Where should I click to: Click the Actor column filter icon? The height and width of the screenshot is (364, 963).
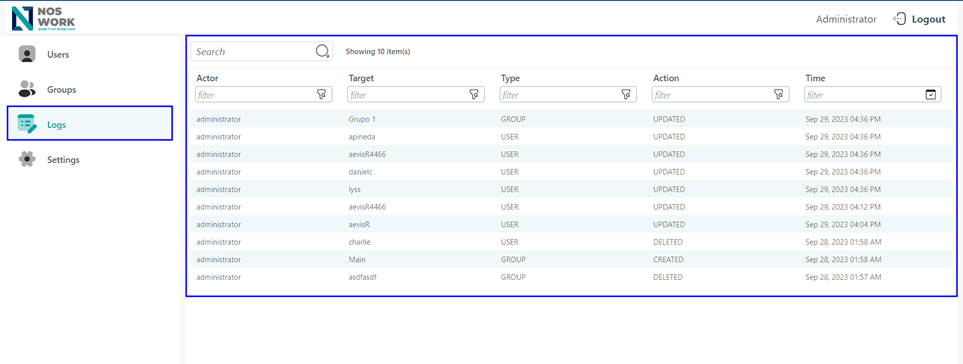tap(321, 95)
